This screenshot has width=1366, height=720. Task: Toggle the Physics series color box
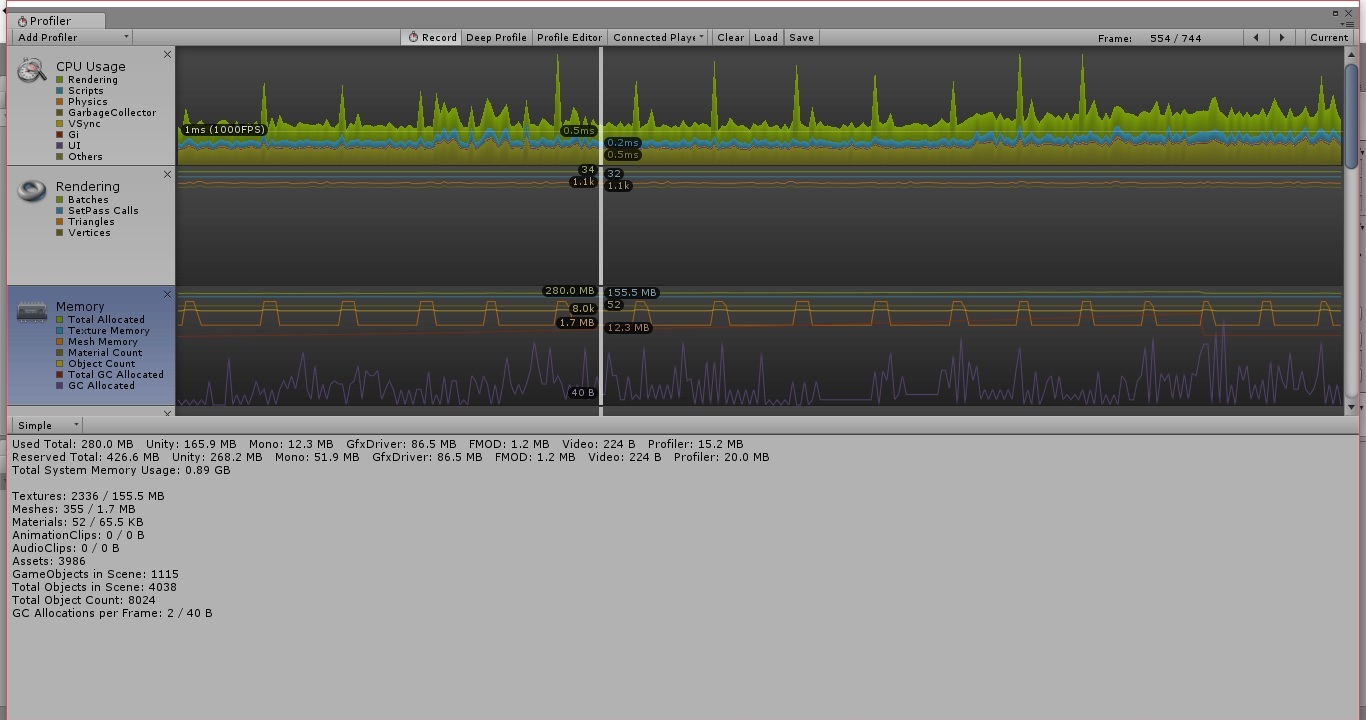(60, 102)
